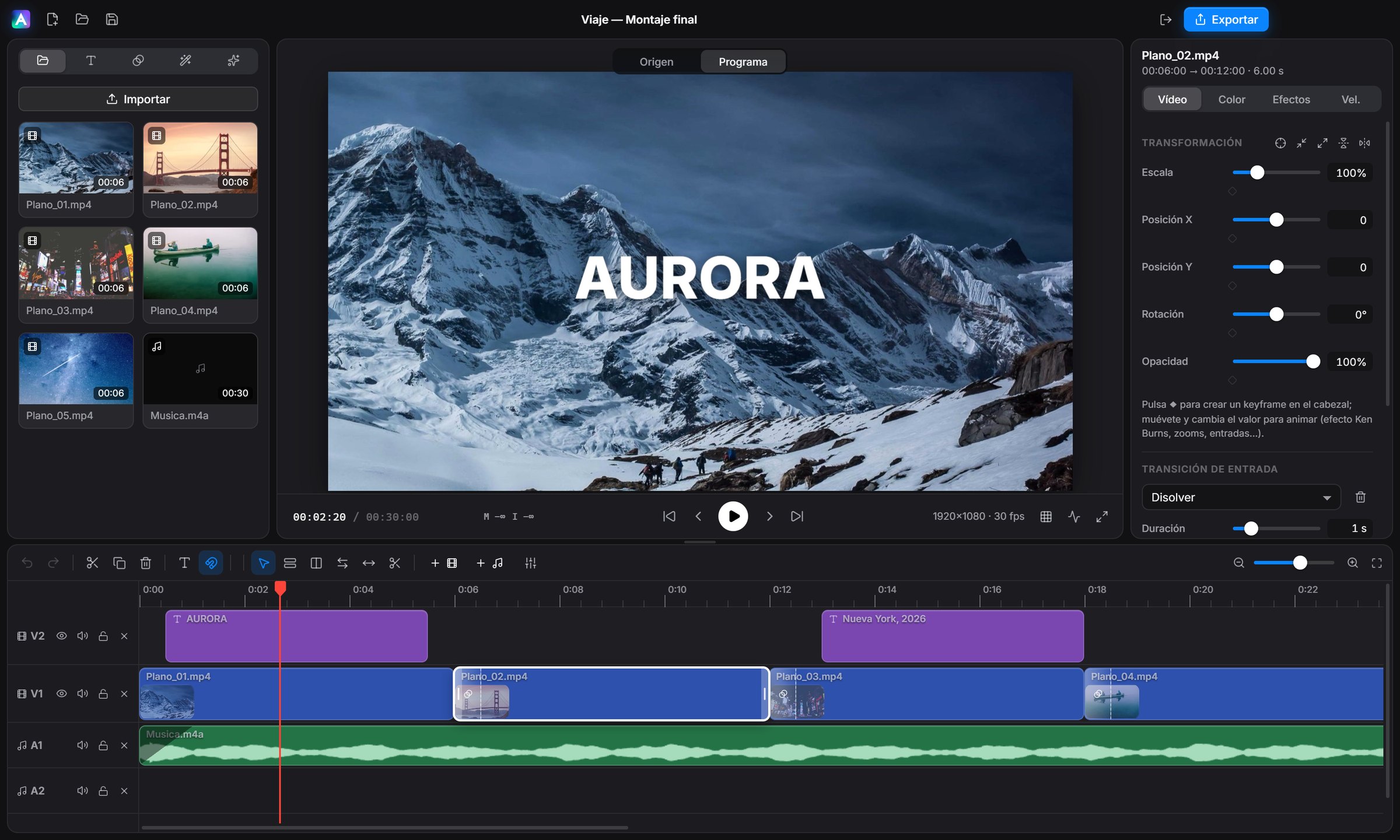Screen dimensions: 1400x840
Task: Open the Color tab in inspector
Action: pyautogui.click(x=1231, y=99)
